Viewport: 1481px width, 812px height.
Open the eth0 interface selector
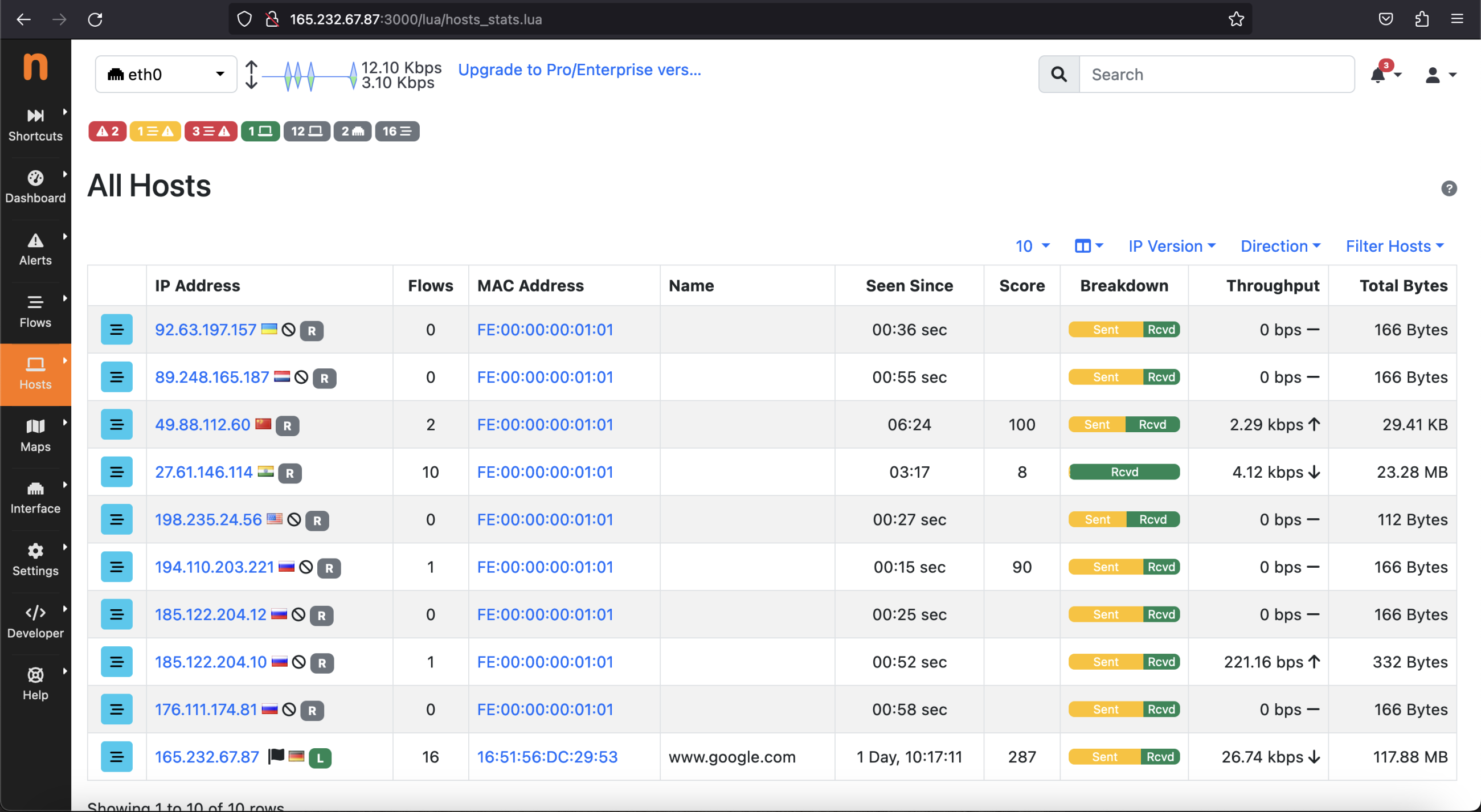pyautogui.click(x=166, y=73)
